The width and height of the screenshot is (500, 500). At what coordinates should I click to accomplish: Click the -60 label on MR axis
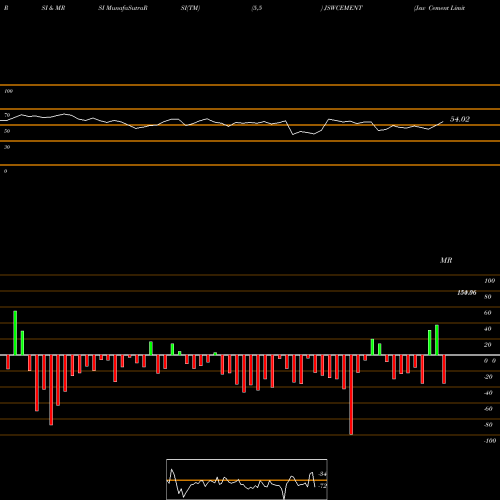pos(488,409)
